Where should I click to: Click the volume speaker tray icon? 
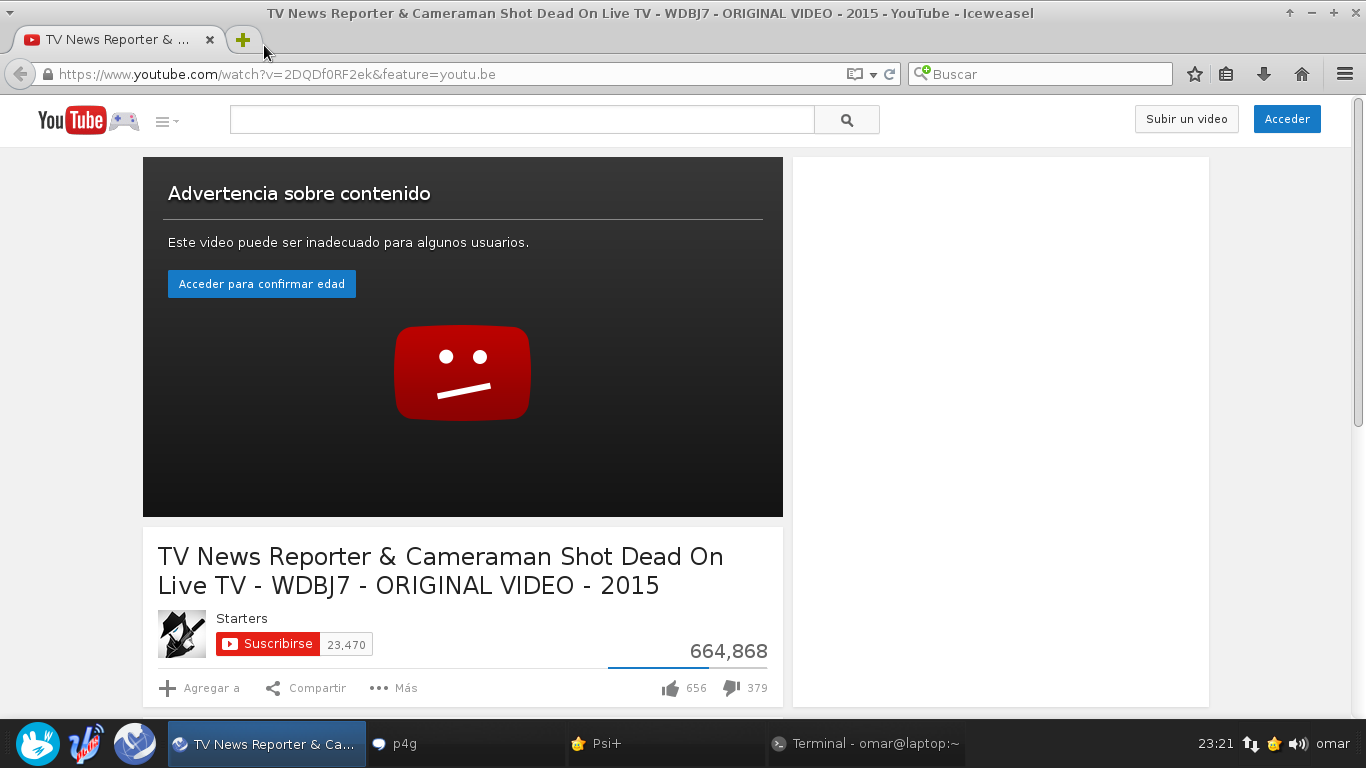(x=1298, y=744)
